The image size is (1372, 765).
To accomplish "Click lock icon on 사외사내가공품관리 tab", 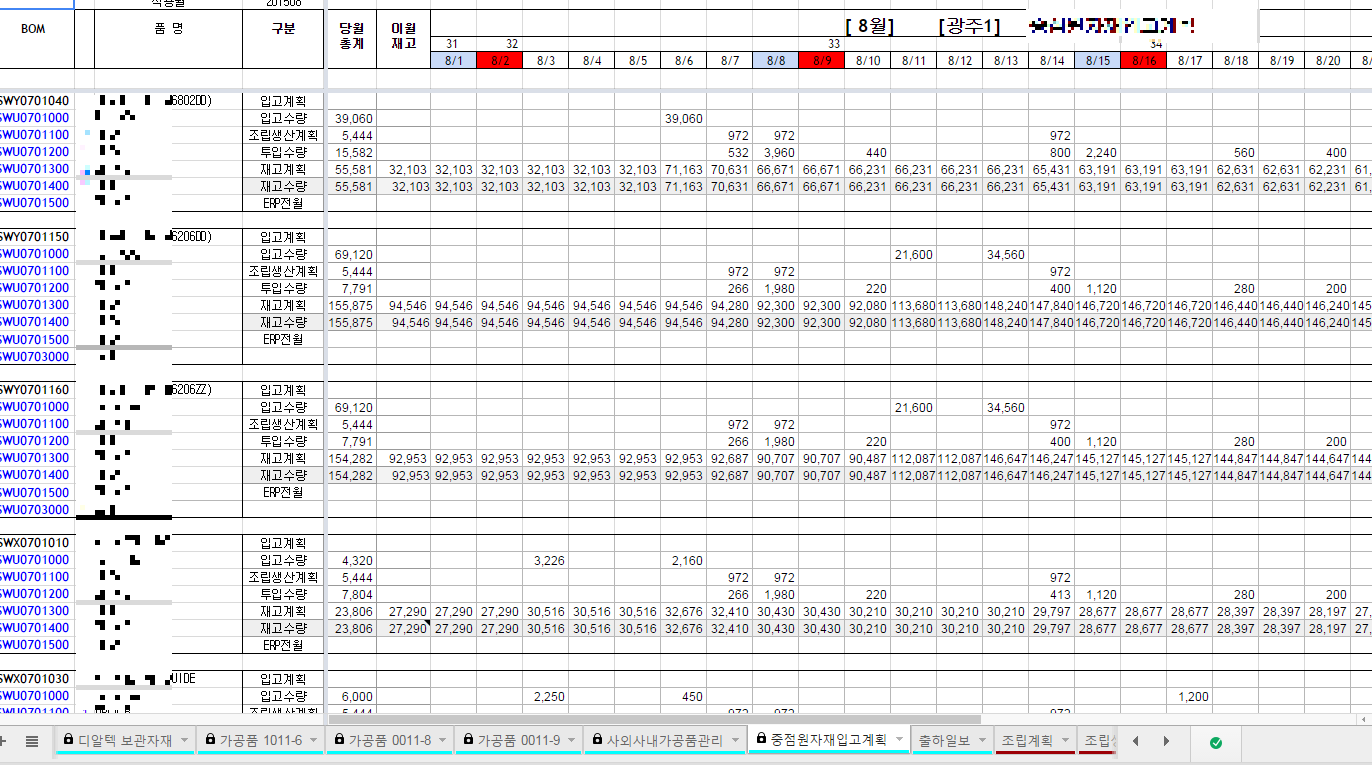I will tap(598, 740).
